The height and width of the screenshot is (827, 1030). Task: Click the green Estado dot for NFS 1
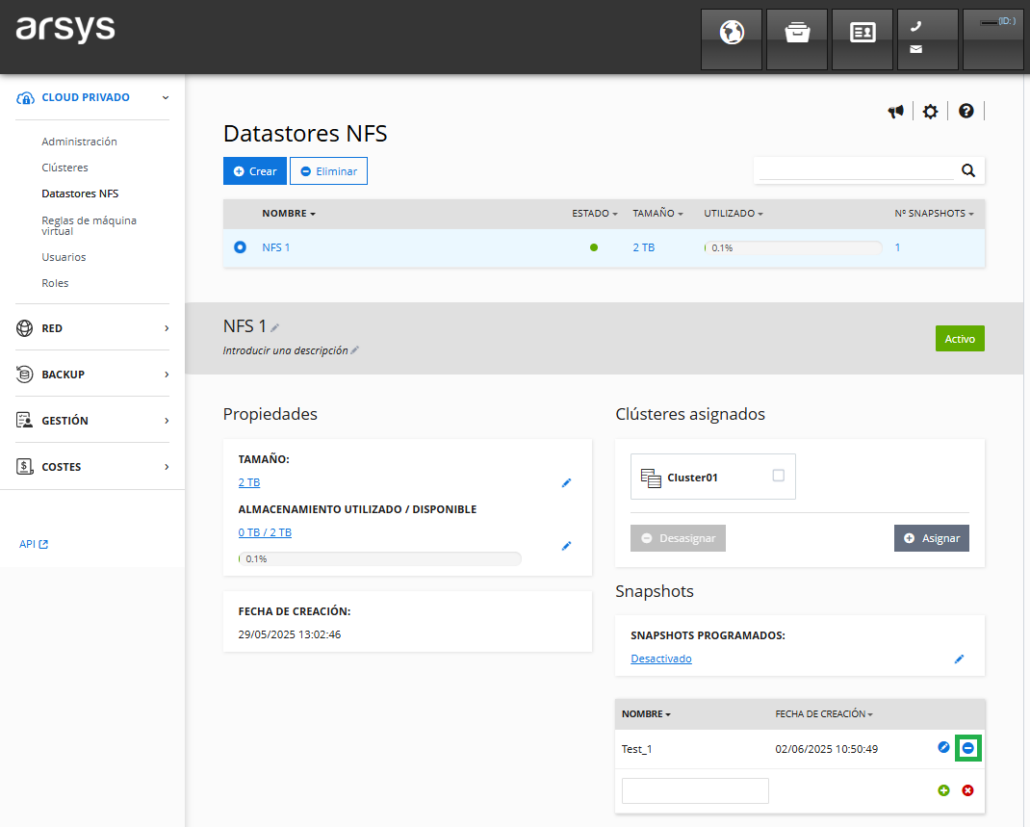click(594, 248)
